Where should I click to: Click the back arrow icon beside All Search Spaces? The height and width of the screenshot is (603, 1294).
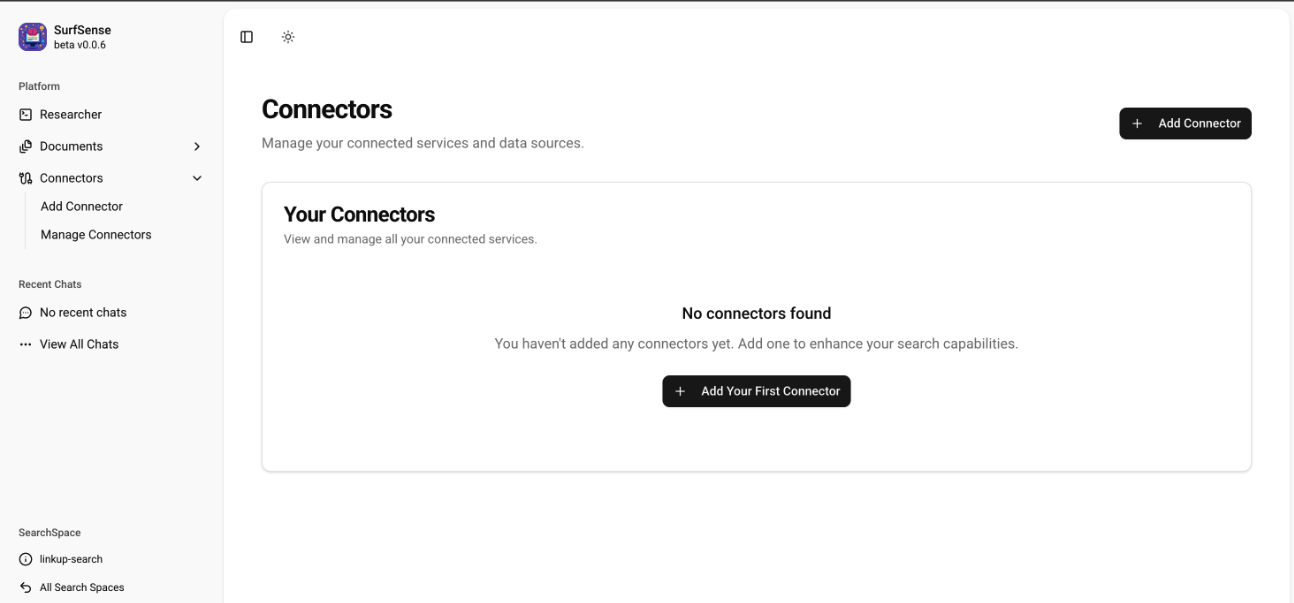pyautogui.click(x=25, y=587)
